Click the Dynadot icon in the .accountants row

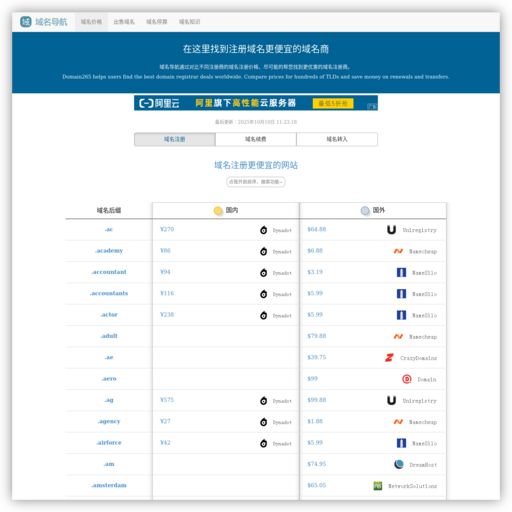click(x=263, y=294)
